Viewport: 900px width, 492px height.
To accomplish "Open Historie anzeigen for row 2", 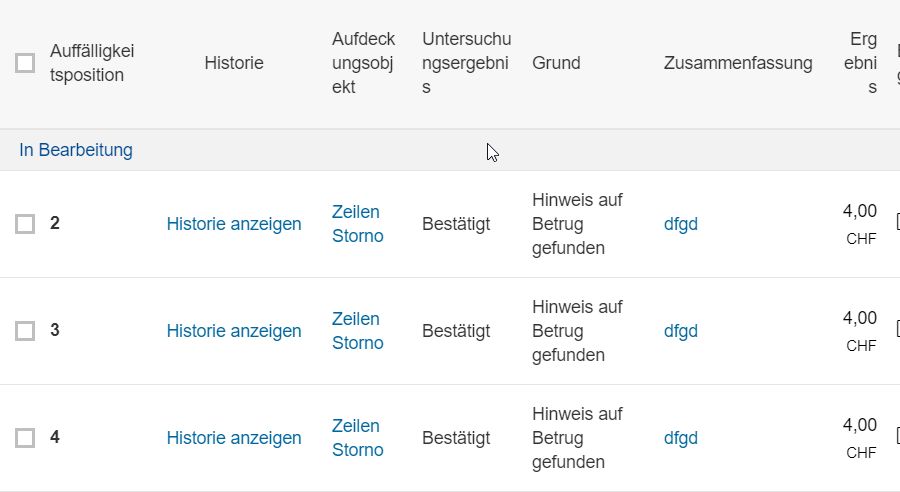I will click(234, 224).
